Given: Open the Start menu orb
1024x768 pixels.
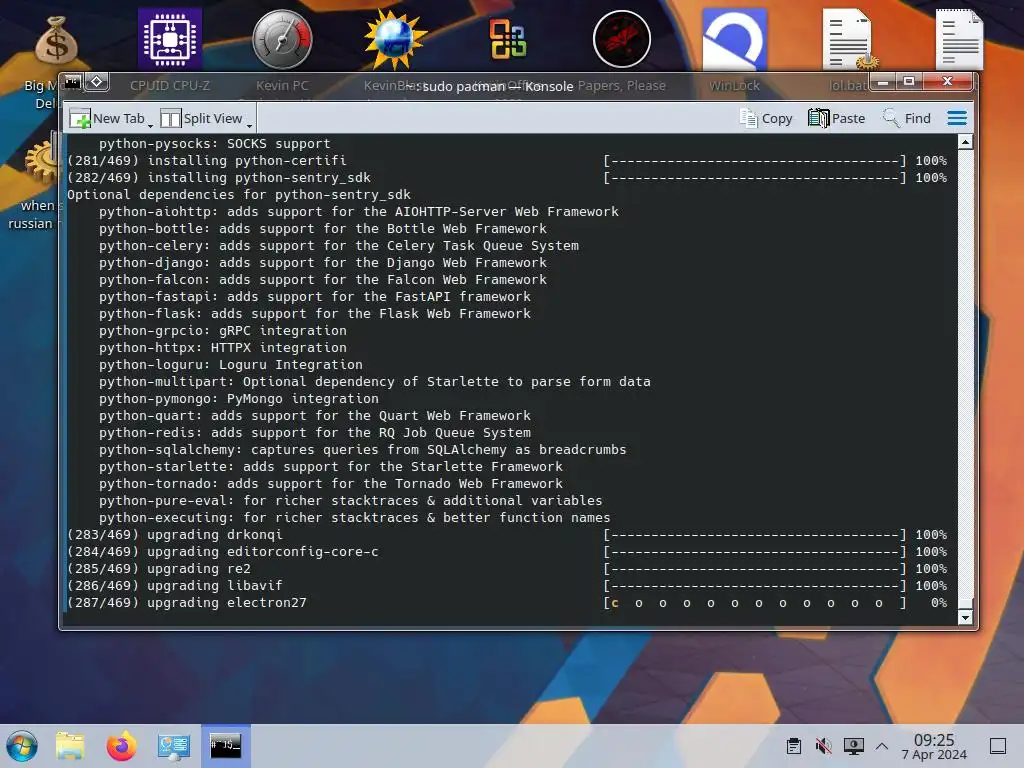Looking at the screenshot, I should 22,746.
